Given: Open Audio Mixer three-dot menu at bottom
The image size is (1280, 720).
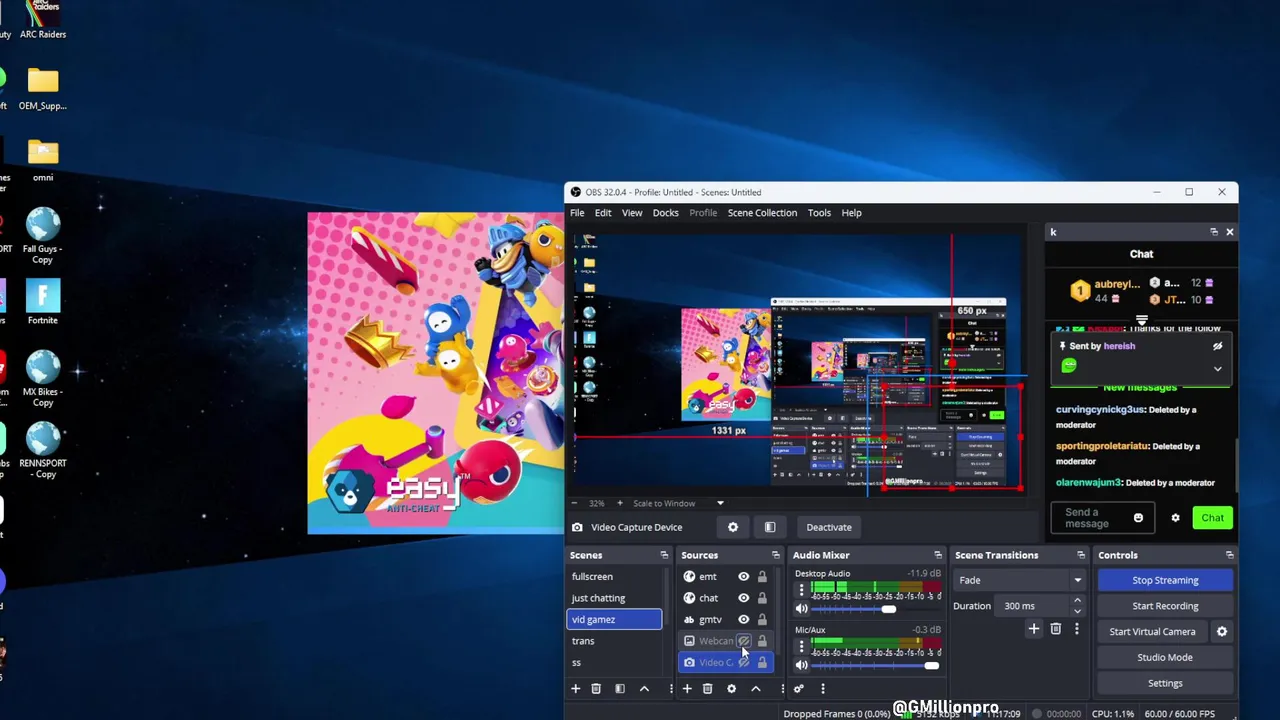Looking at the screenshot, I should [823, 688].
